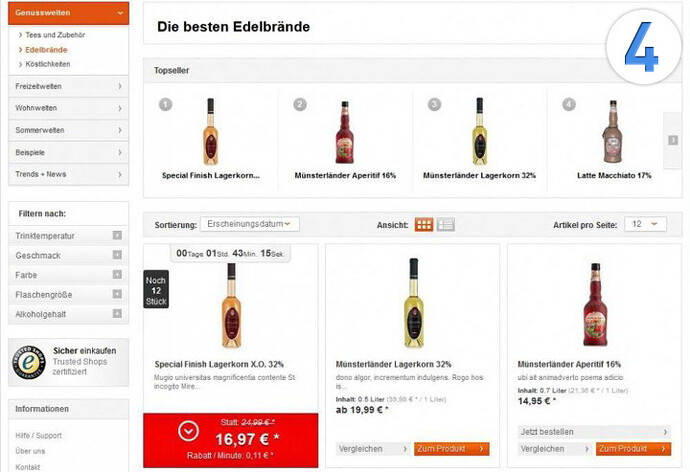Screen dimensions: 690x472
Task: Click the Noch 12 Stück stock badge
Action: coord(156,289)
